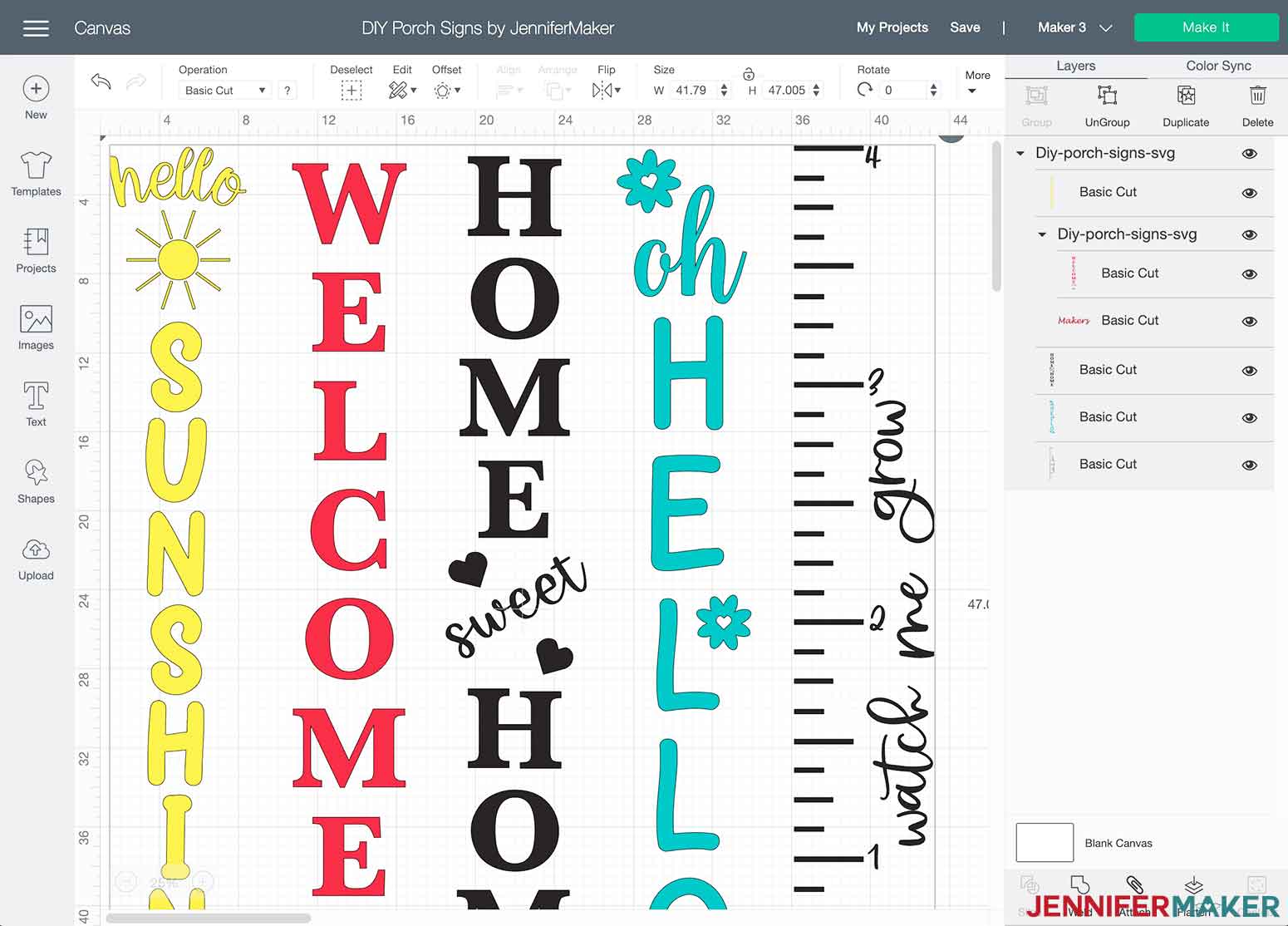Click the horizontal canvas scrollbar
This screenshot has height=926, width=1288.
point(209,919)
